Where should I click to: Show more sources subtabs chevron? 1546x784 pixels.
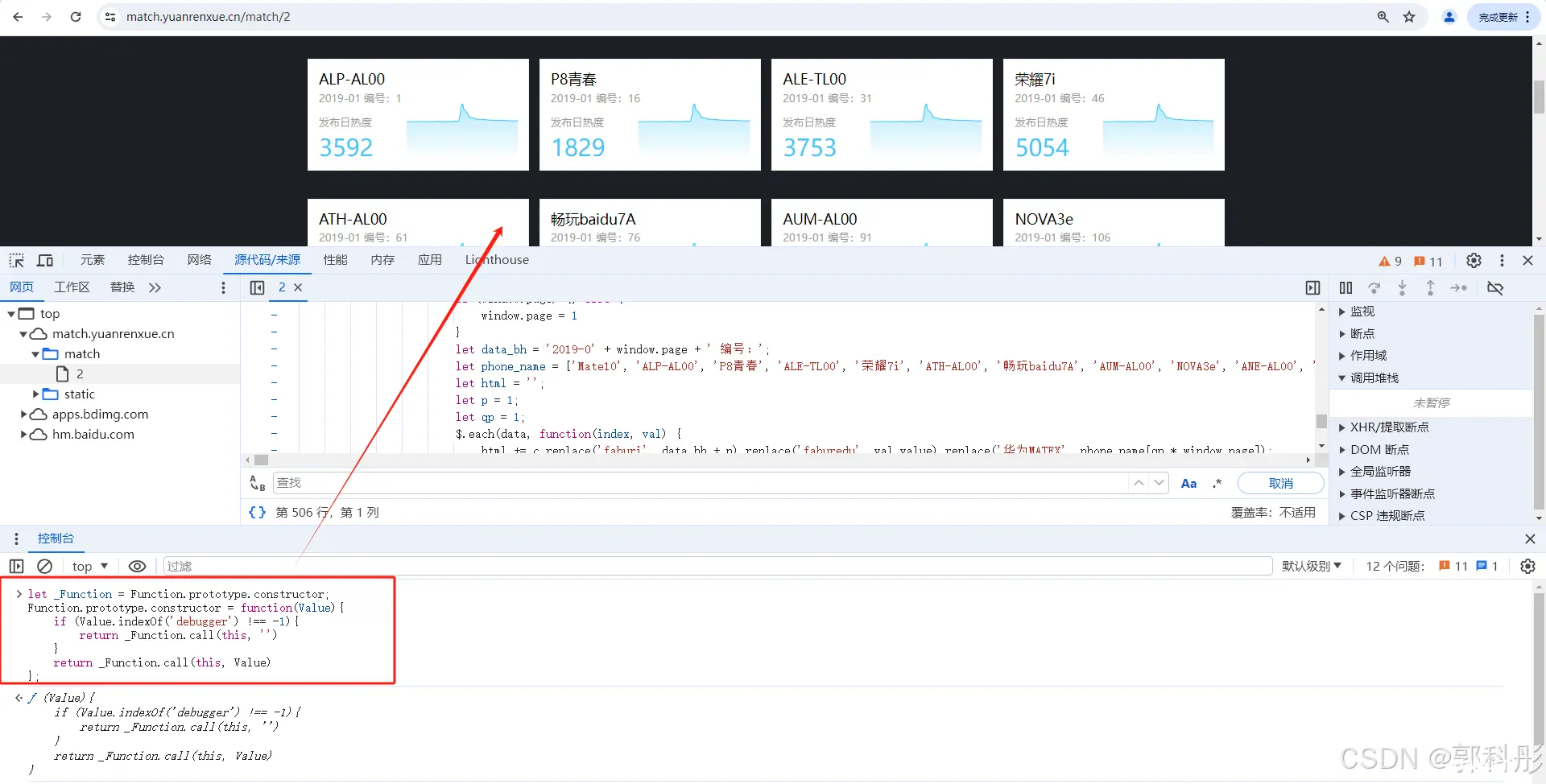click(155, 287)
